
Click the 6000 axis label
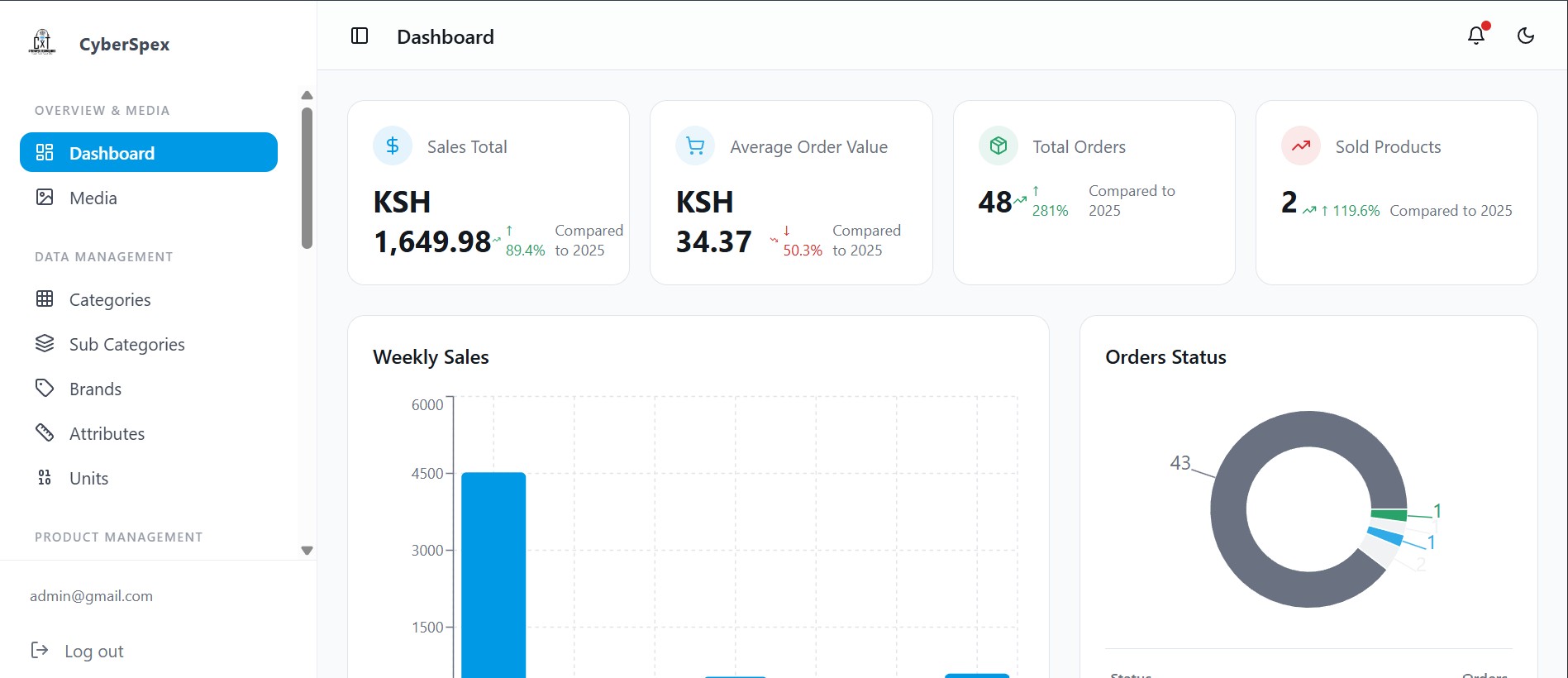pos(427,404)
